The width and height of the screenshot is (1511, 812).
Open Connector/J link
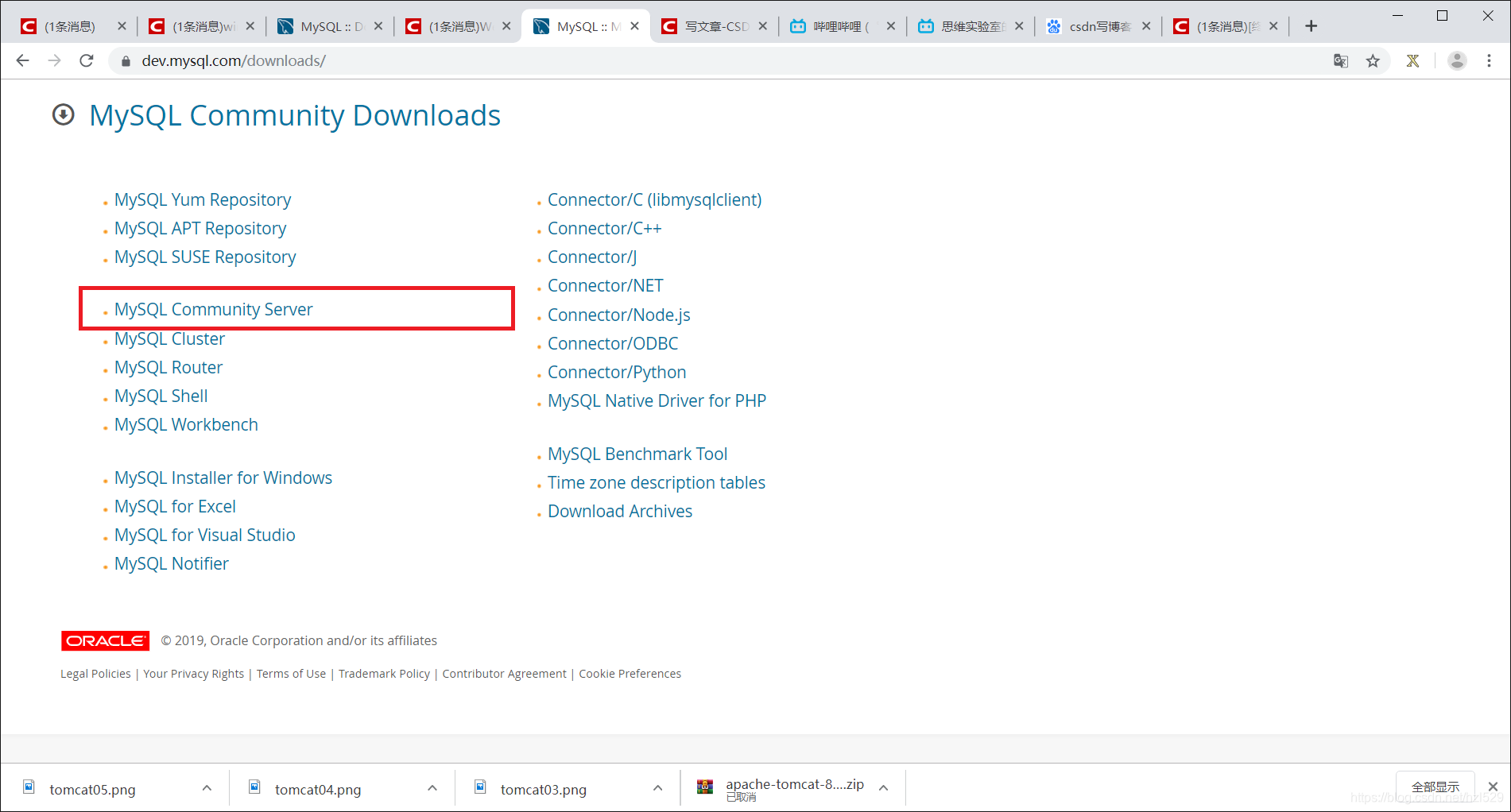pyautogui.click(x=592, y=257)
